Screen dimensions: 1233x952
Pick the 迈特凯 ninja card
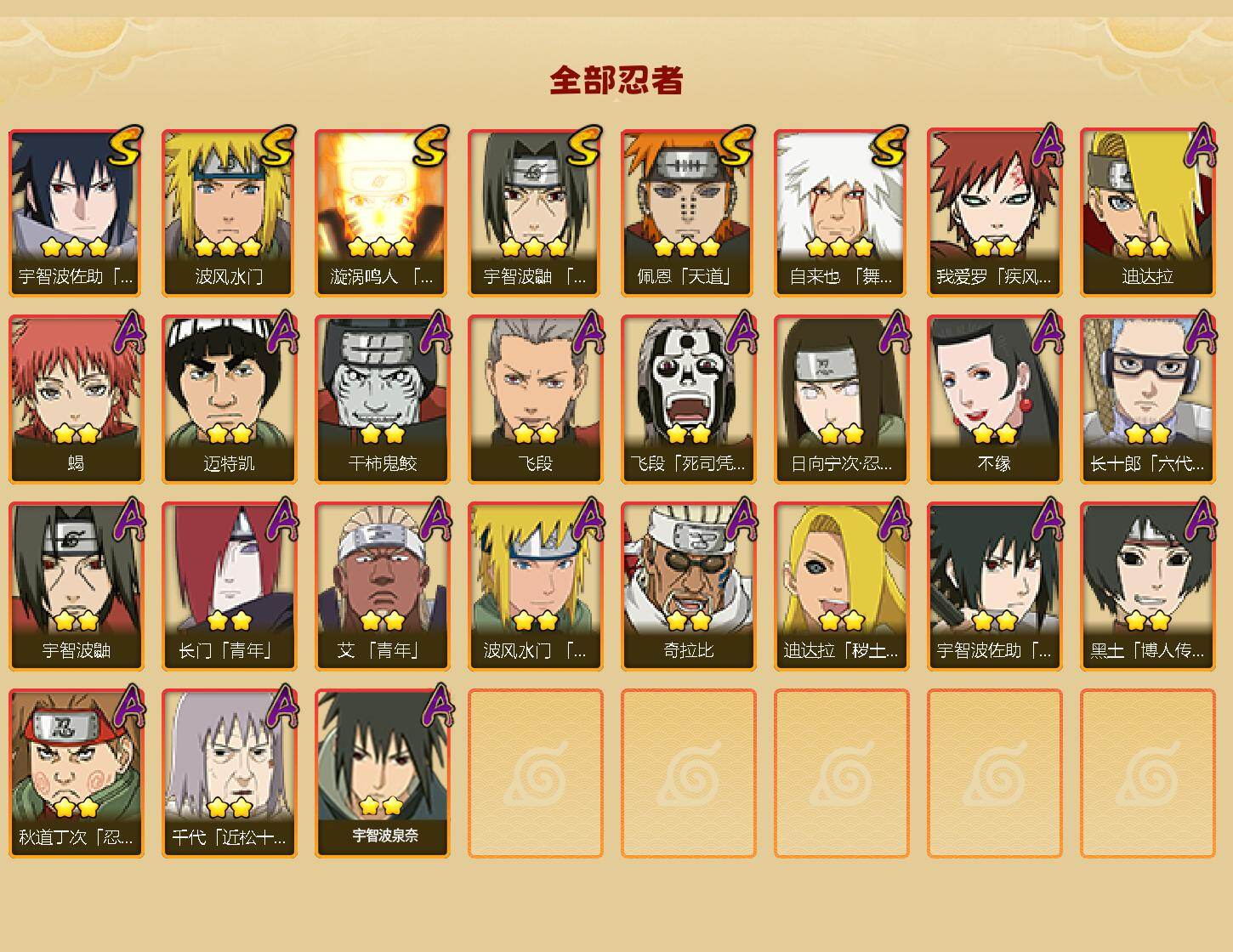click(229, 399)
